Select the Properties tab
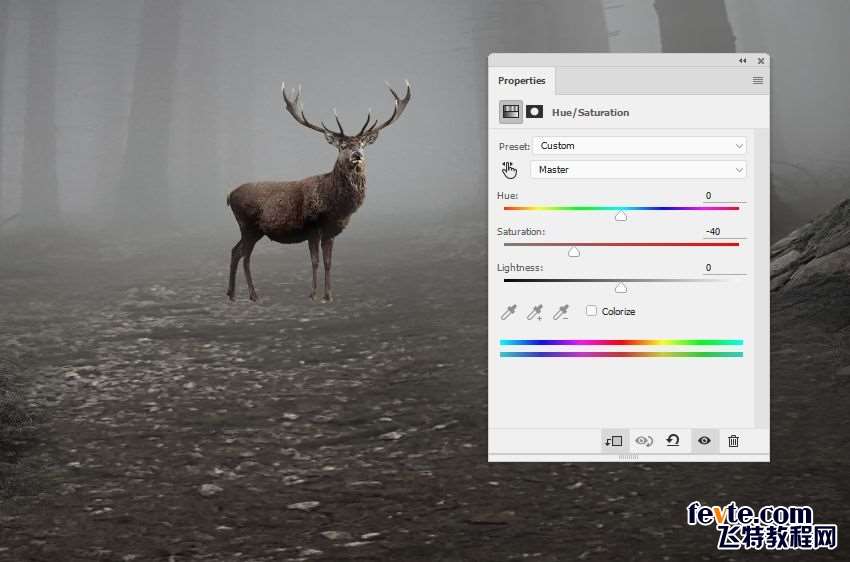850x562 pixels. coord(522,81)
